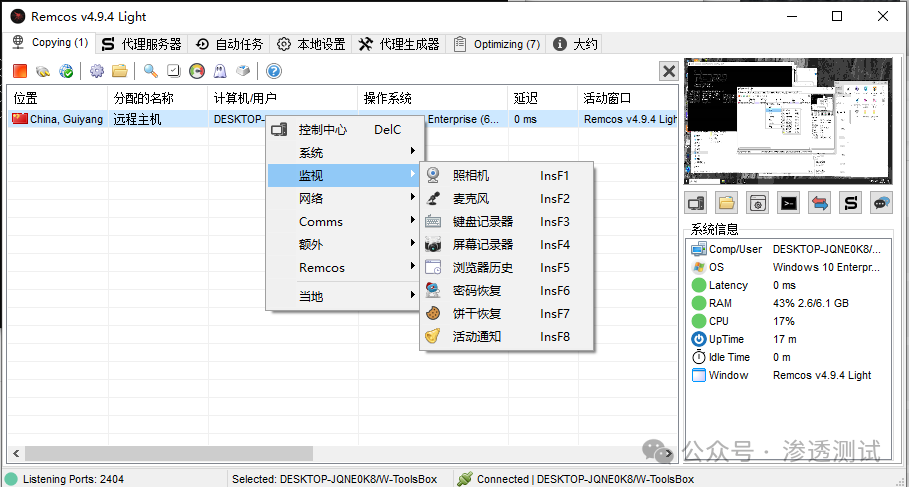Click the Comp/User row in system info
Viewport: 909px width, 487px height.
point(787,249)
